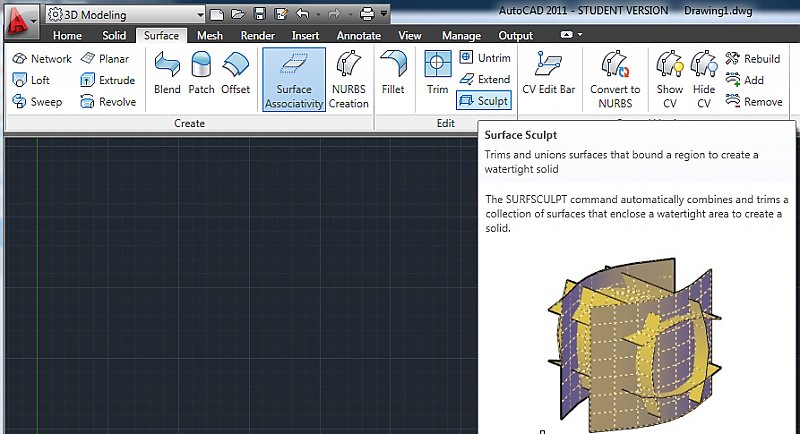
Task: Click the Show CV button
Action: [669, 80]
